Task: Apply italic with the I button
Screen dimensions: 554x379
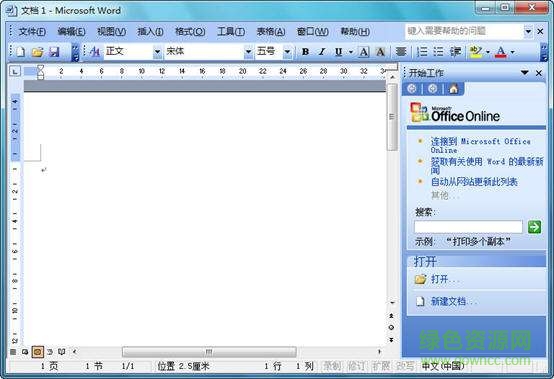Action: tap(322, 52)
